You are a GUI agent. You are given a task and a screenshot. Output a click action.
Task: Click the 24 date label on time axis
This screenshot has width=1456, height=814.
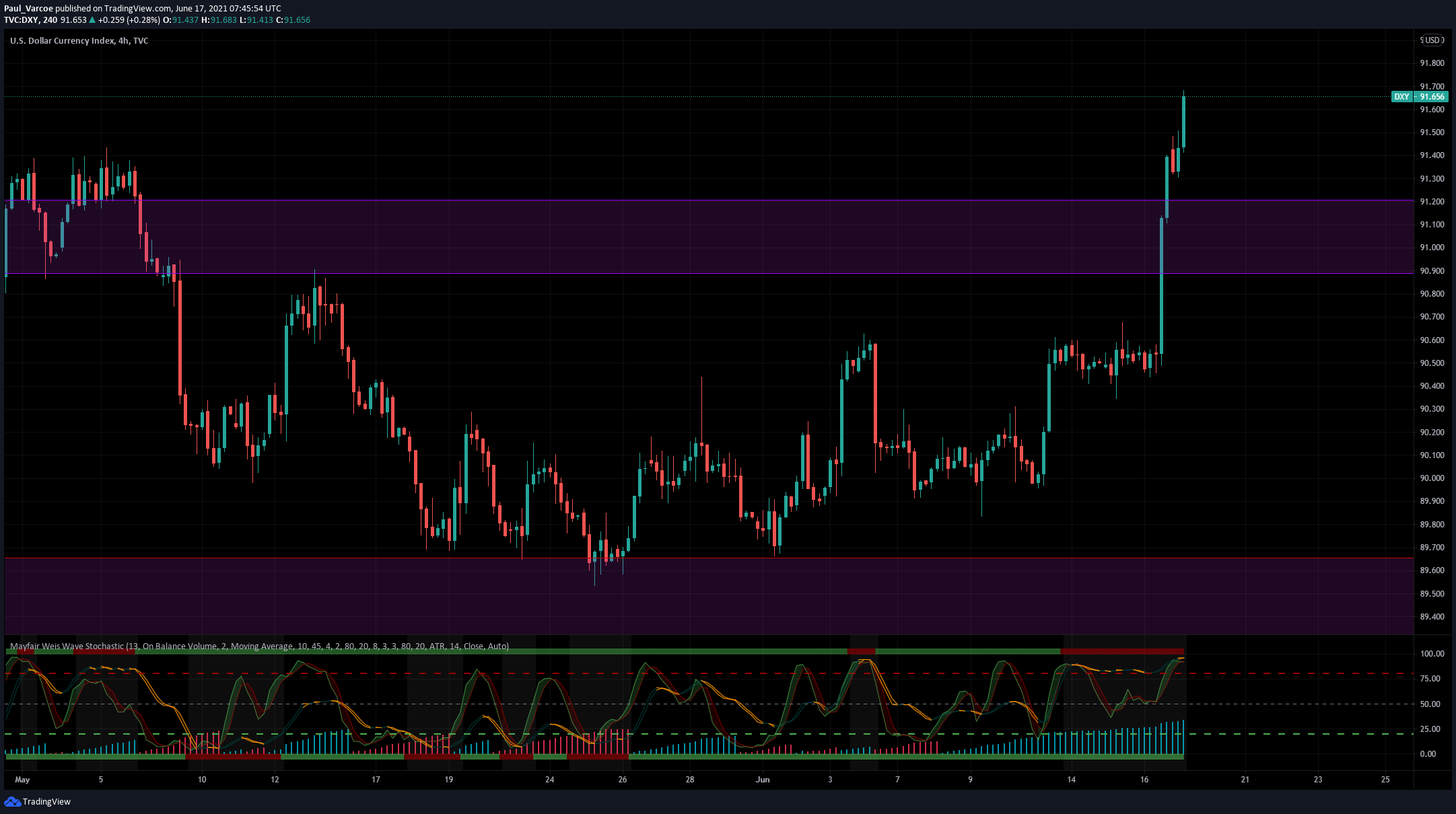click(550, 780)
